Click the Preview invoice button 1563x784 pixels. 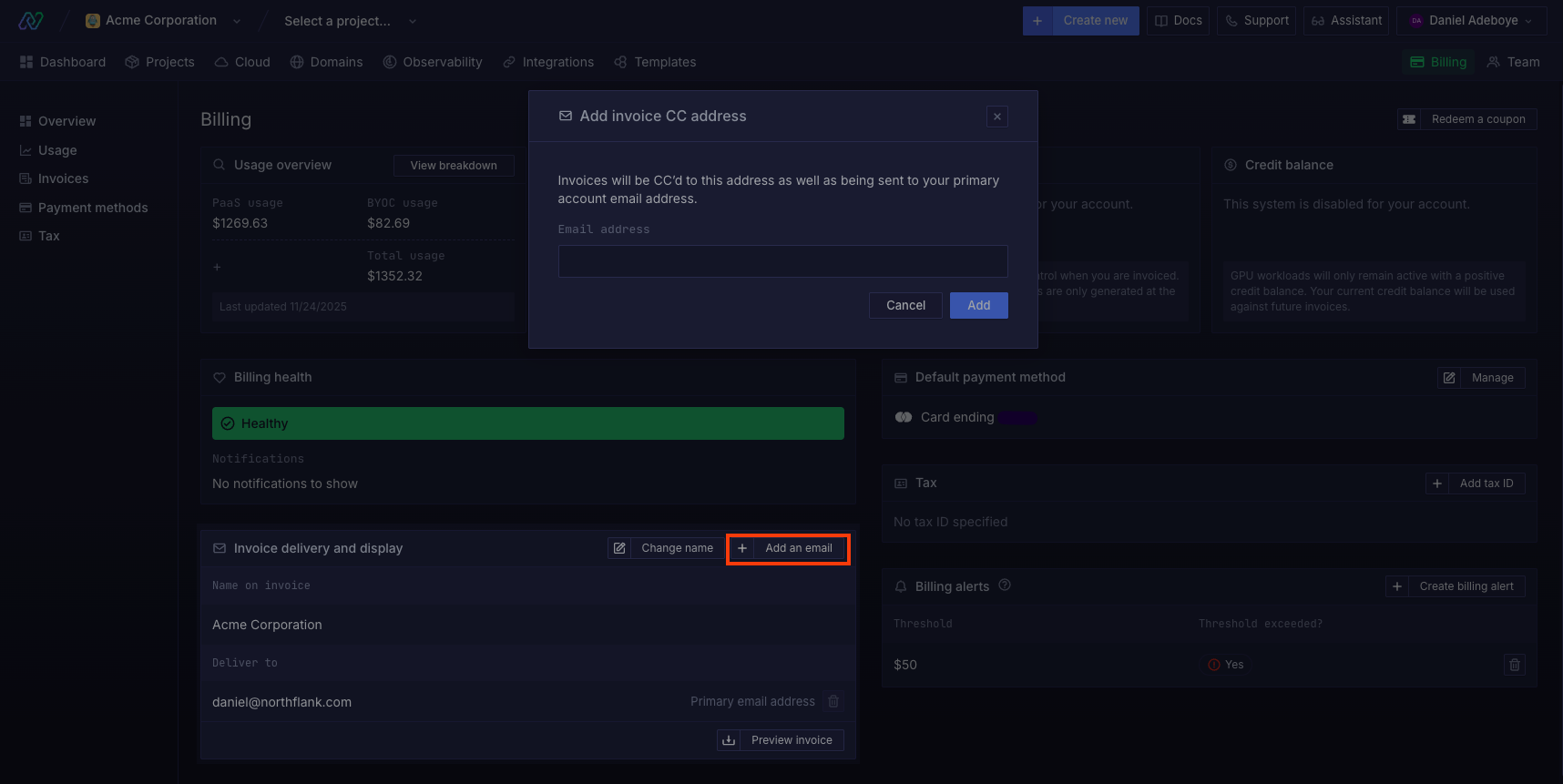tap(792, 740)
